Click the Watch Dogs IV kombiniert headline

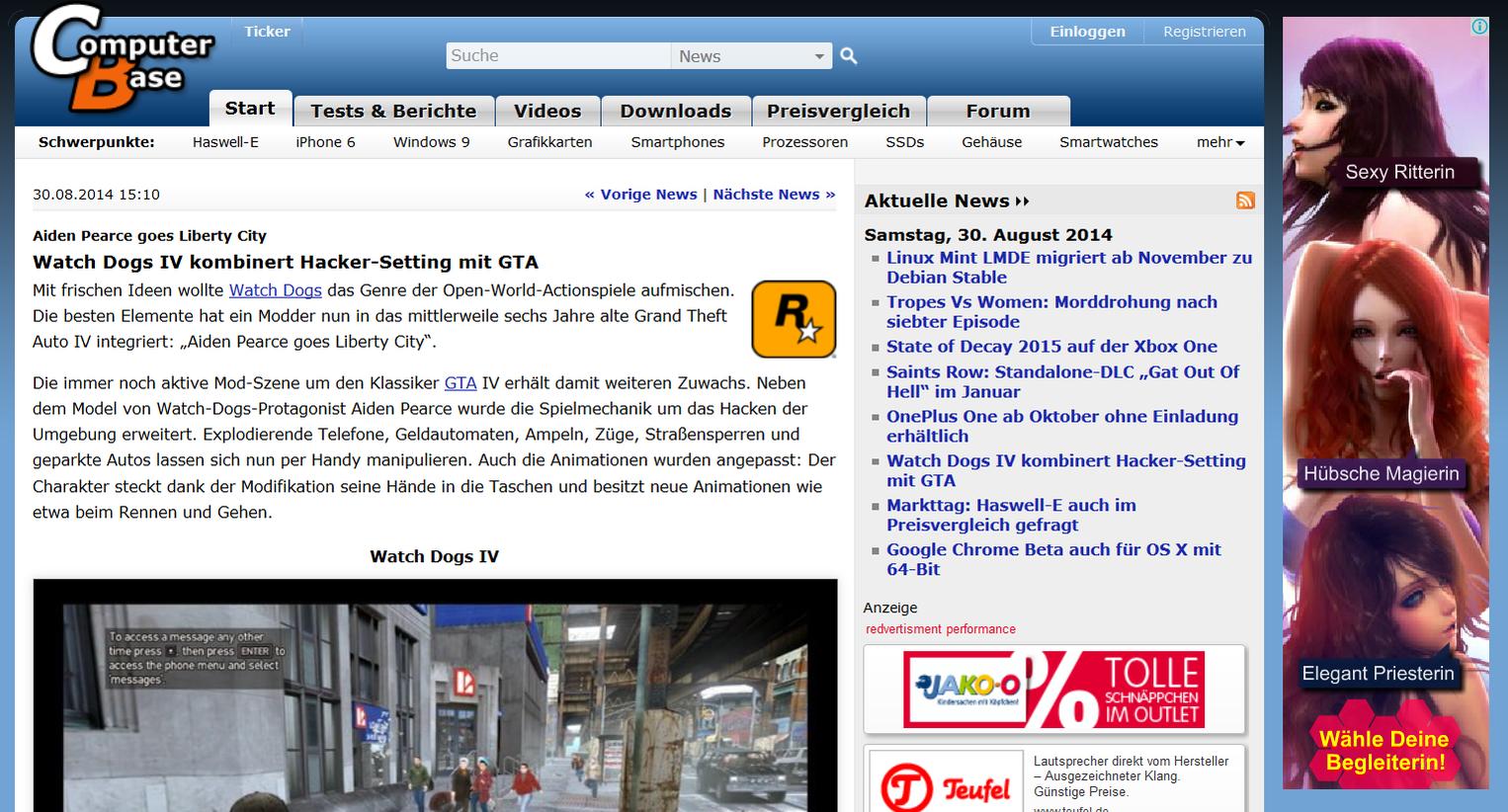coord(286,262)
